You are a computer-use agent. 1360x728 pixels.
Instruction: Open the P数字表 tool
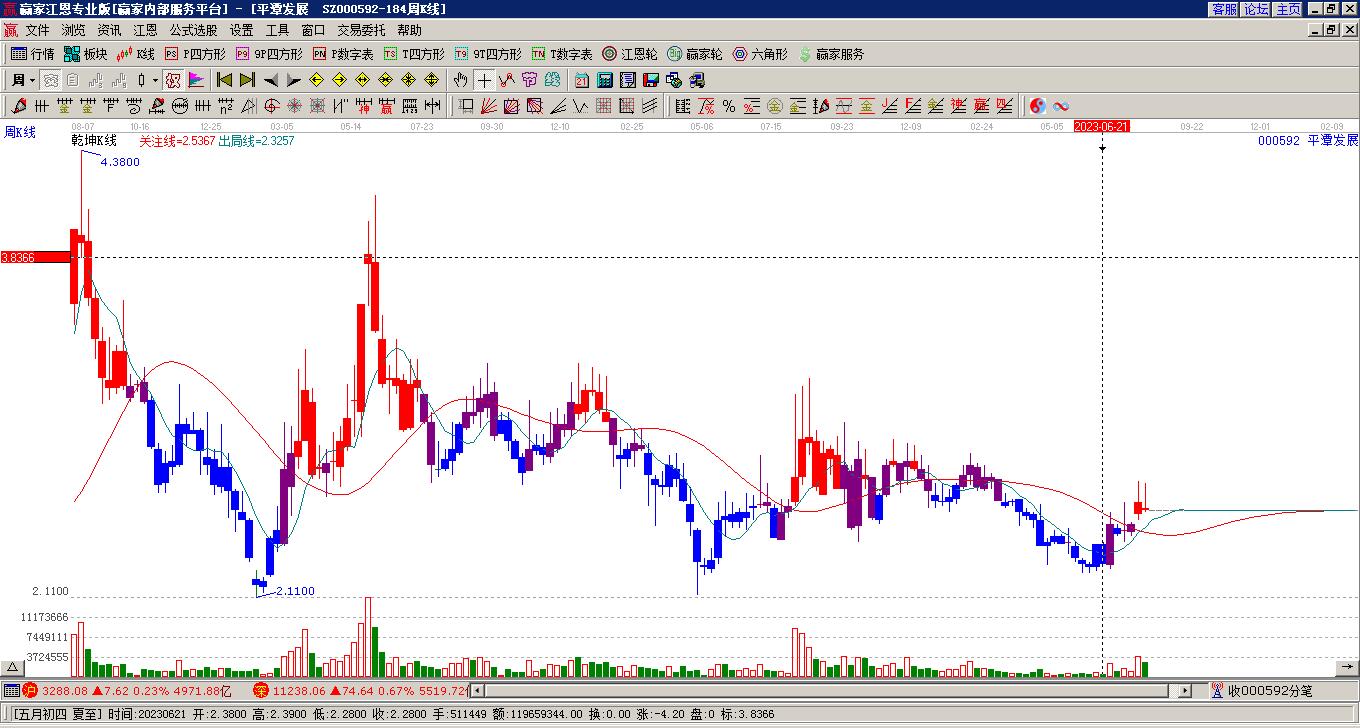[343, 54]
